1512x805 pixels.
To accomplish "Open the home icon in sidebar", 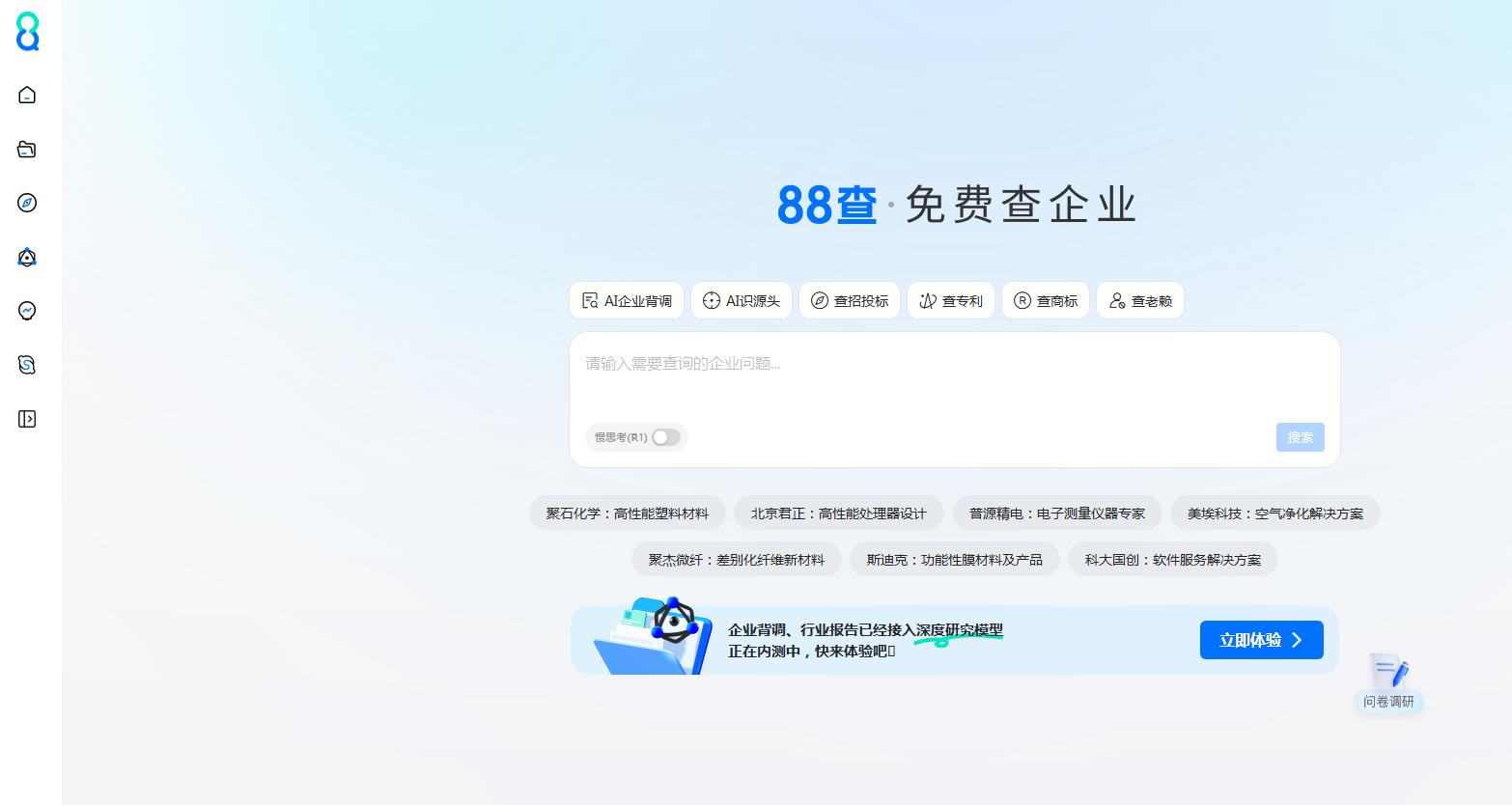I will pyautogui.click(x=27, y=95).
